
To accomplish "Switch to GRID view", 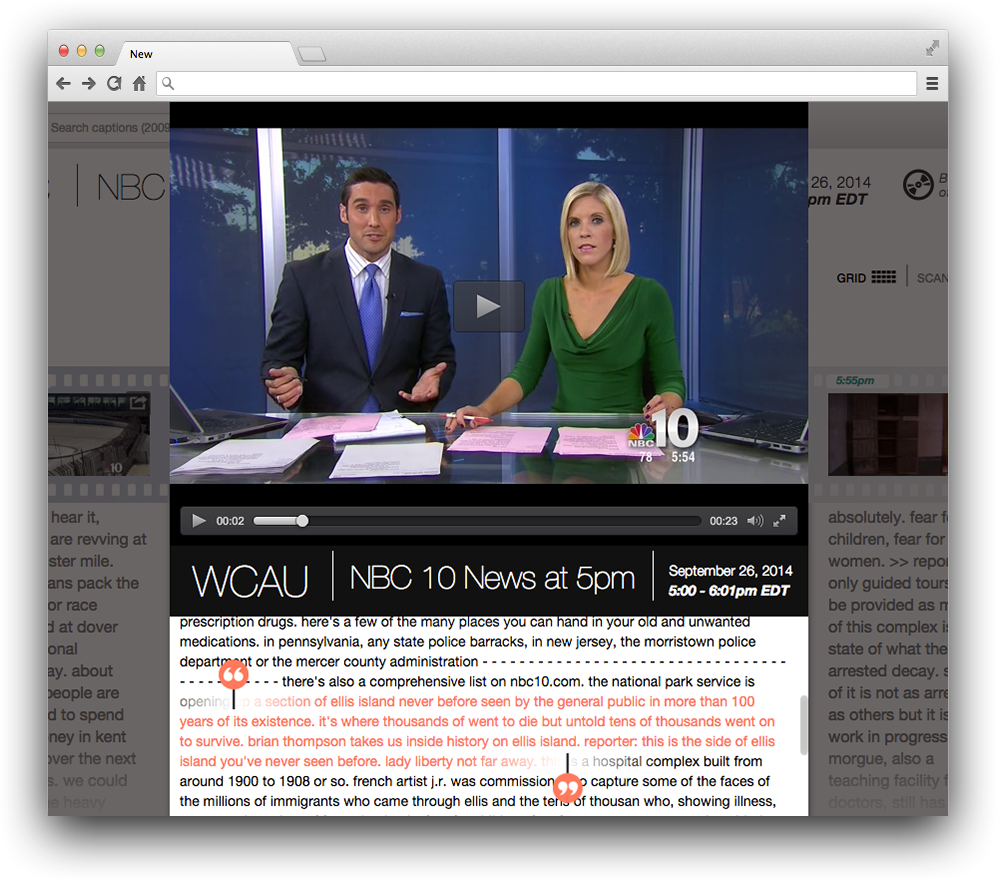I will 866,278.
